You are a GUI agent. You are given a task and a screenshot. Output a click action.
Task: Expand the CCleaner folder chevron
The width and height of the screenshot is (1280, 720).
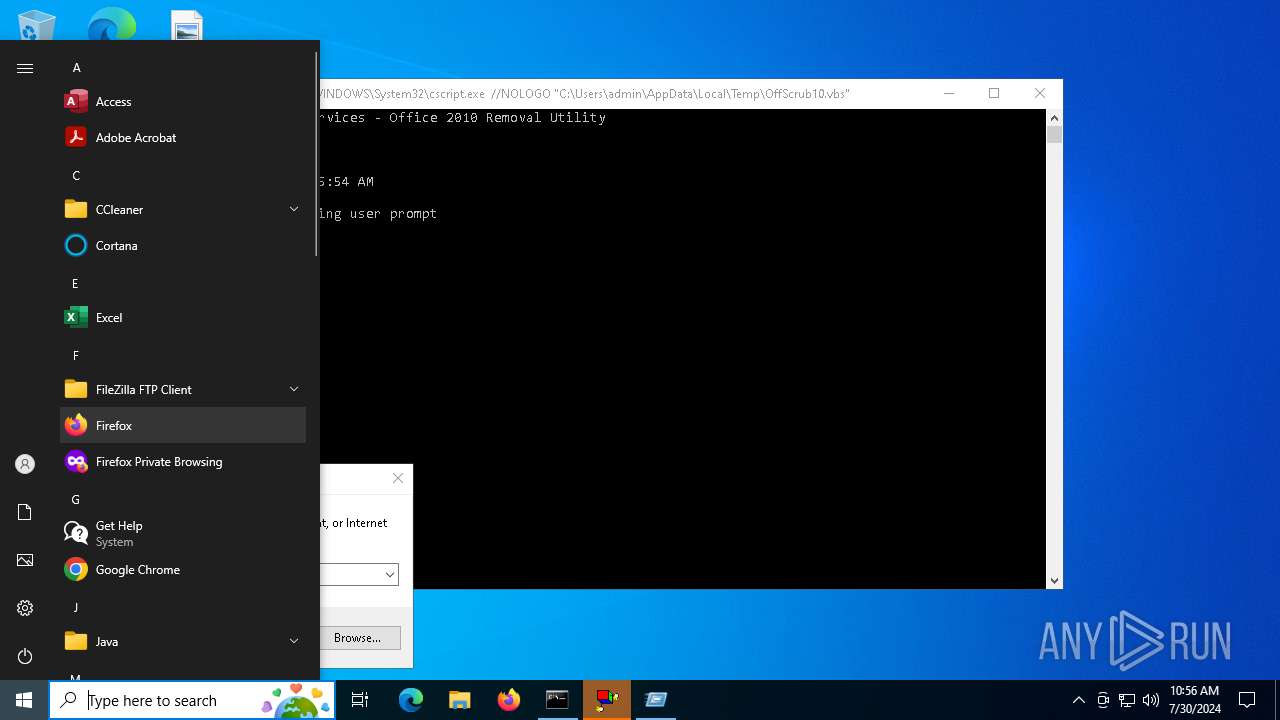coord(294,209)
